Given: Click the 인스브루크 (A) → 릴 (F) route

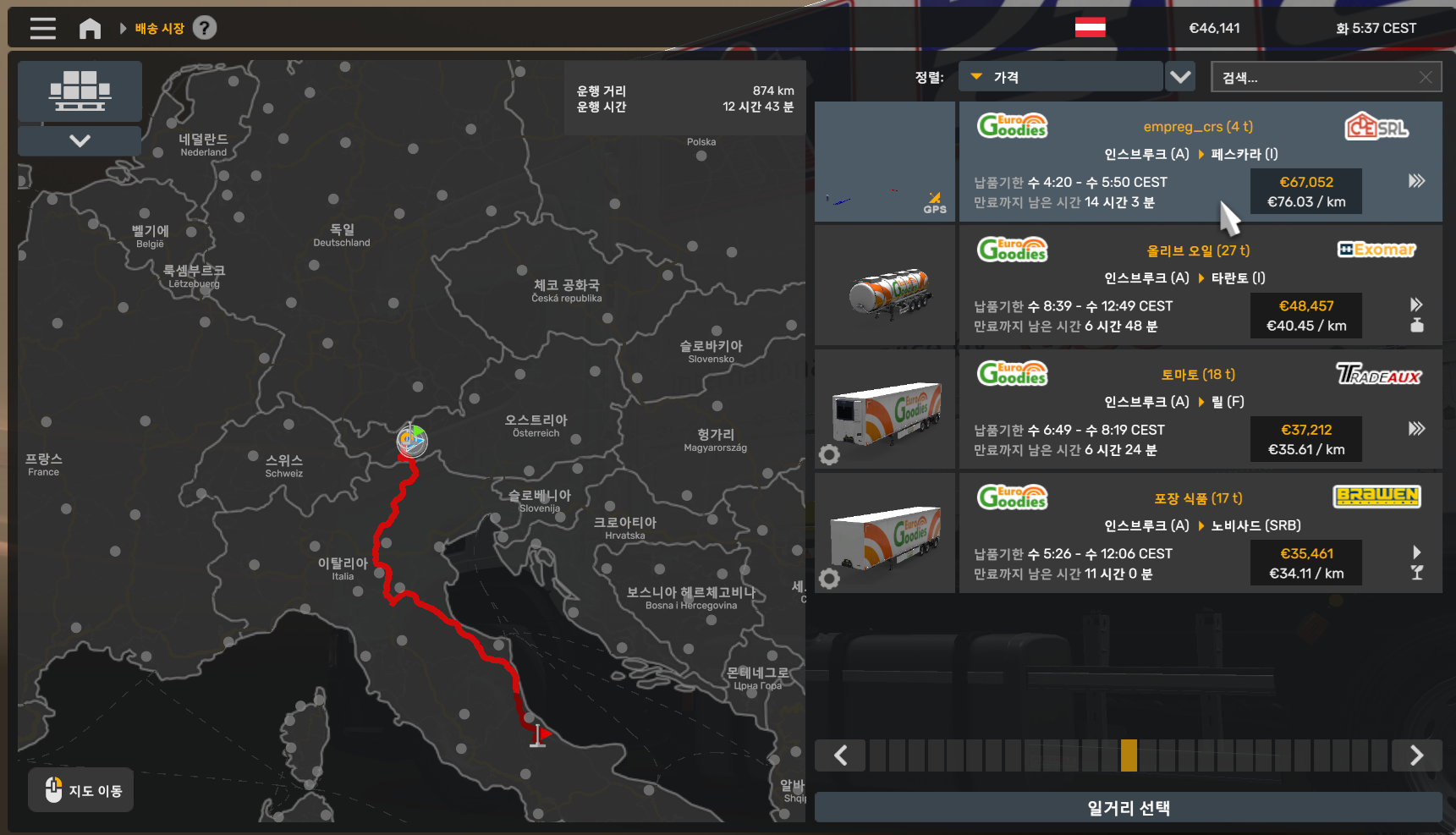Looking at the screenshot, I should point(1174,401).
